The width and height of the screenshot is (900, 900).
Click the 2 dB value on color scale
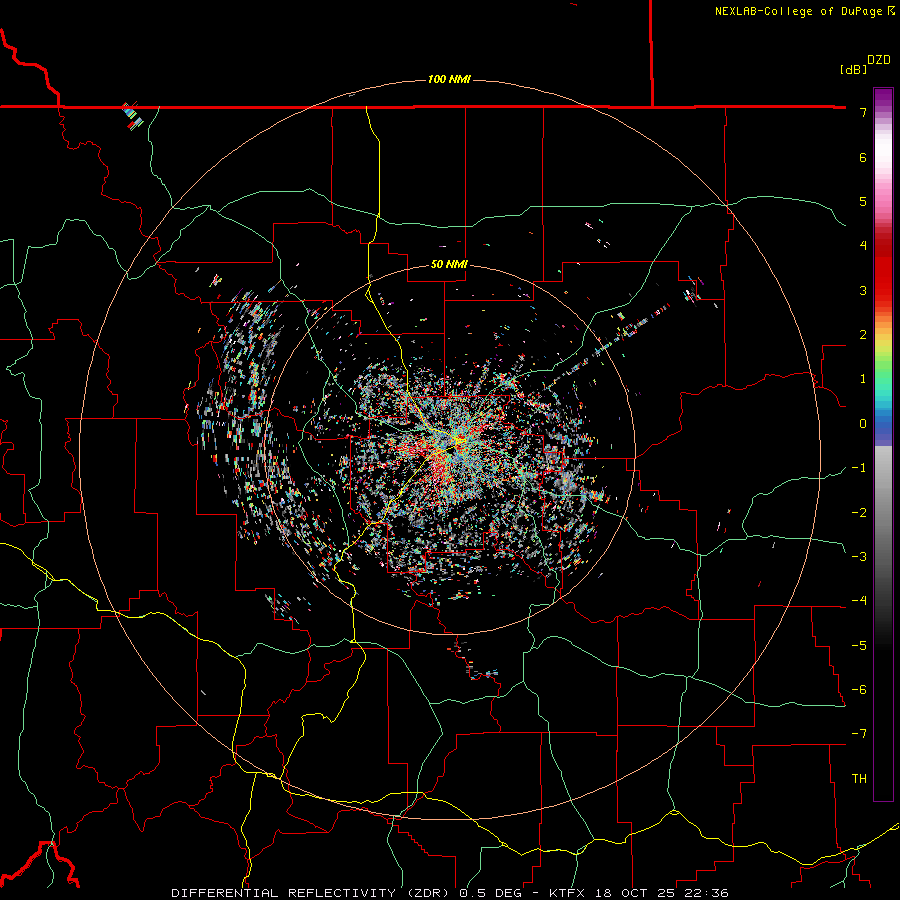[x=863, y=335]
